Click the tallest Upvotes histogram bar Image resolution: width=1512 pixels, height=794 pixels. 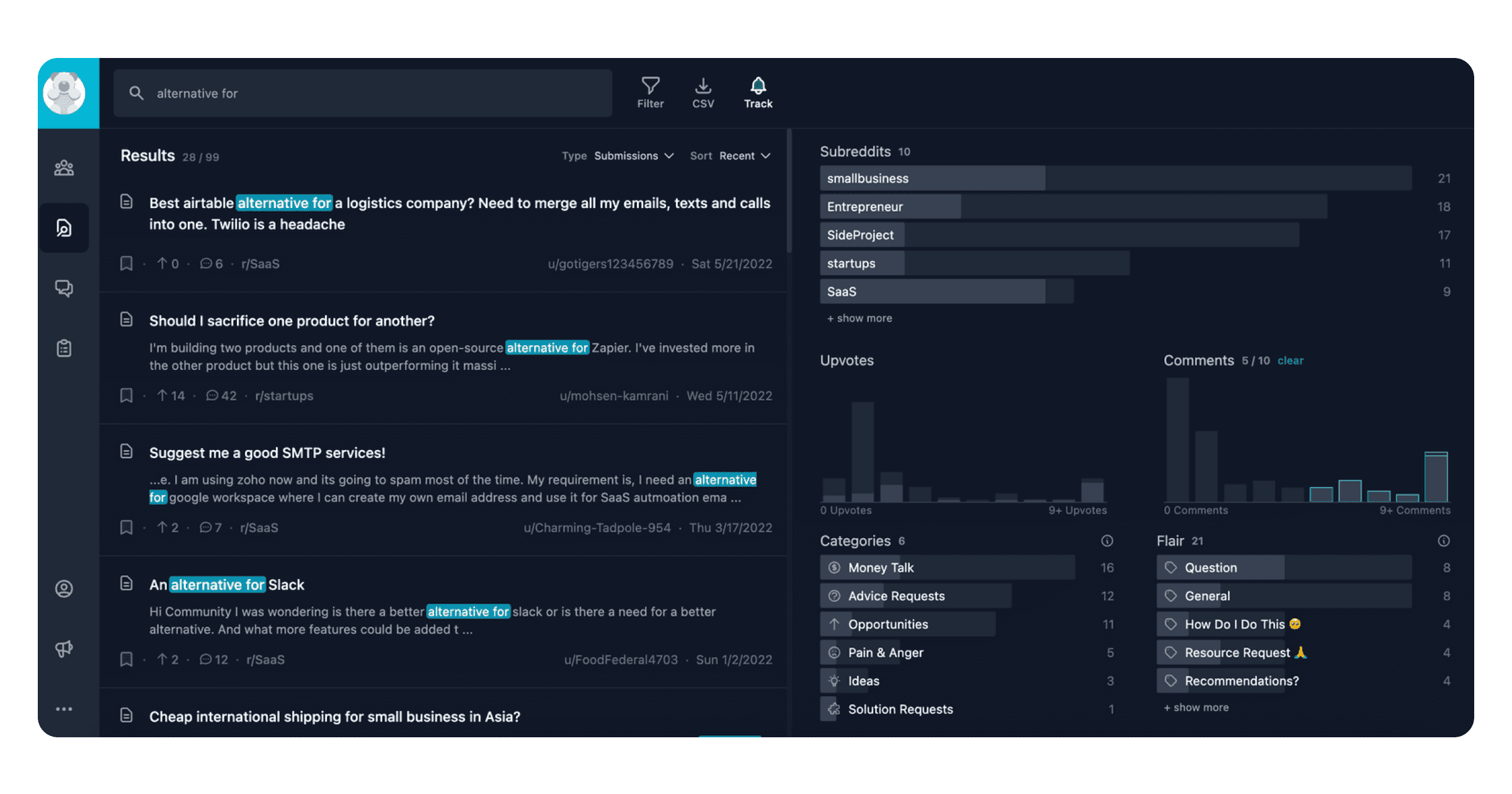[x=862, y=452]
